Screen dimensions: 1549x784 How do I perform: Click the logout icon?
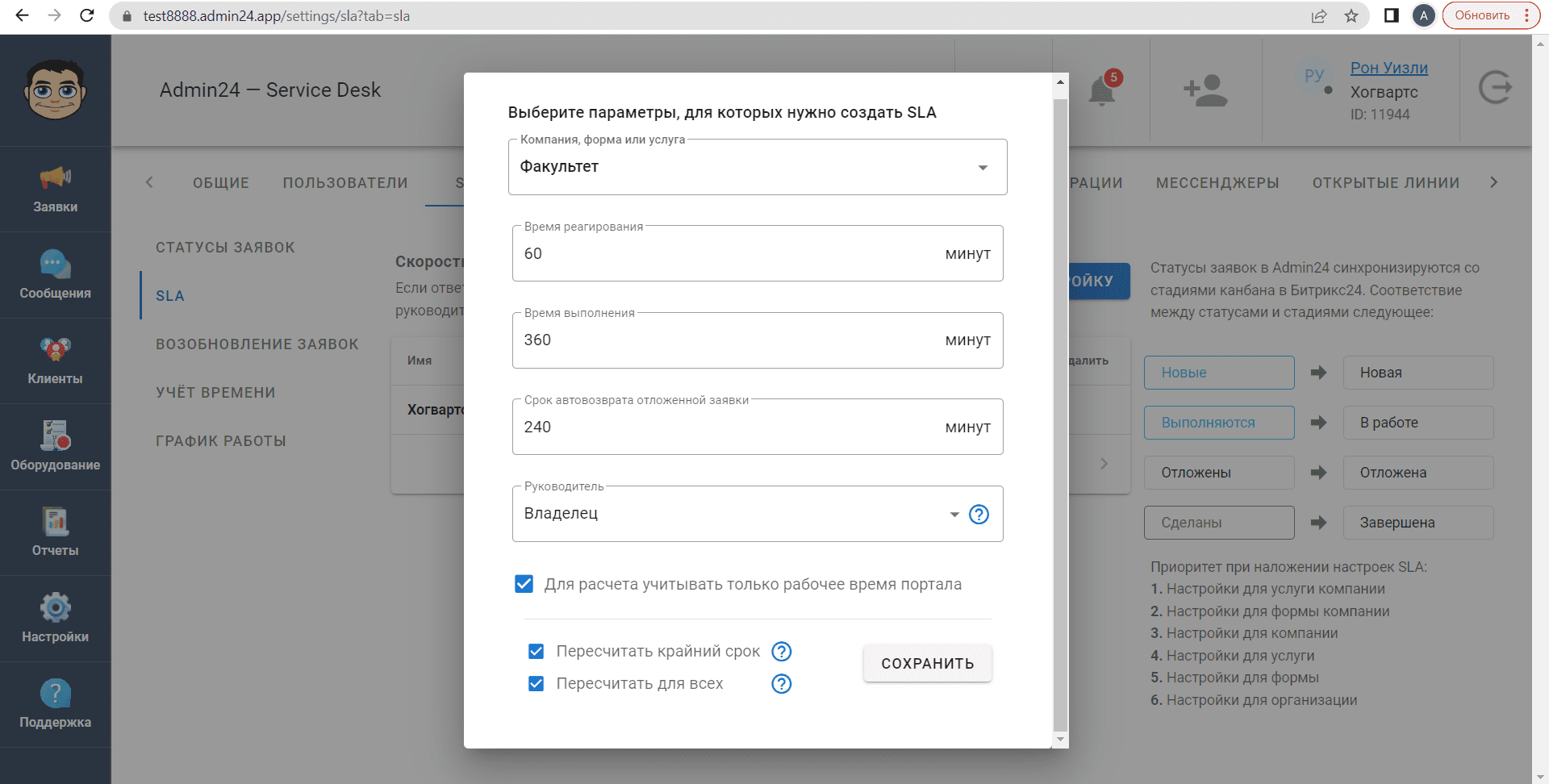1495,87
